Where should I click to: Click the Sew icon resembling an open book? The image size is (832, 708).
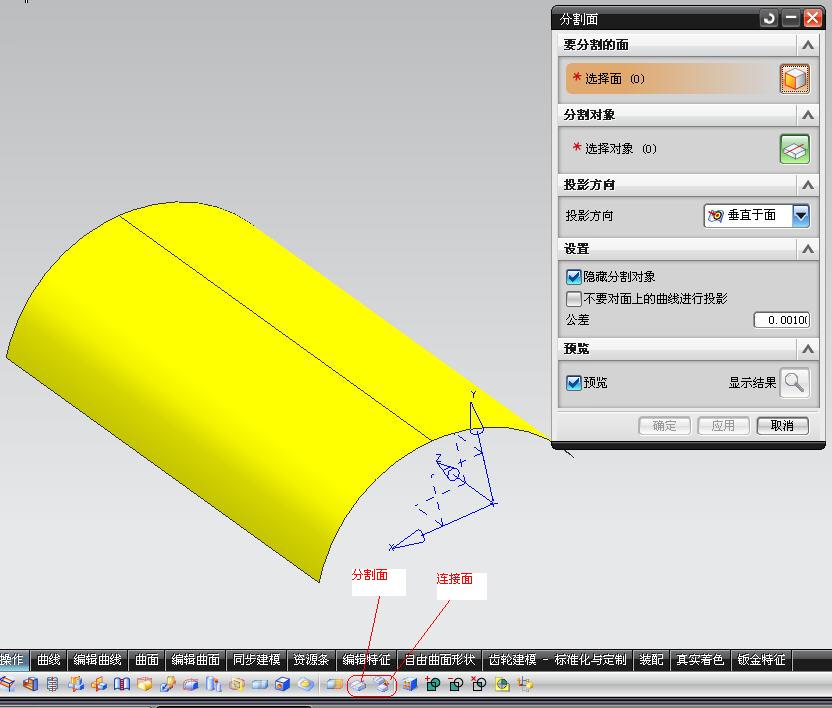(x=122, y=685)
